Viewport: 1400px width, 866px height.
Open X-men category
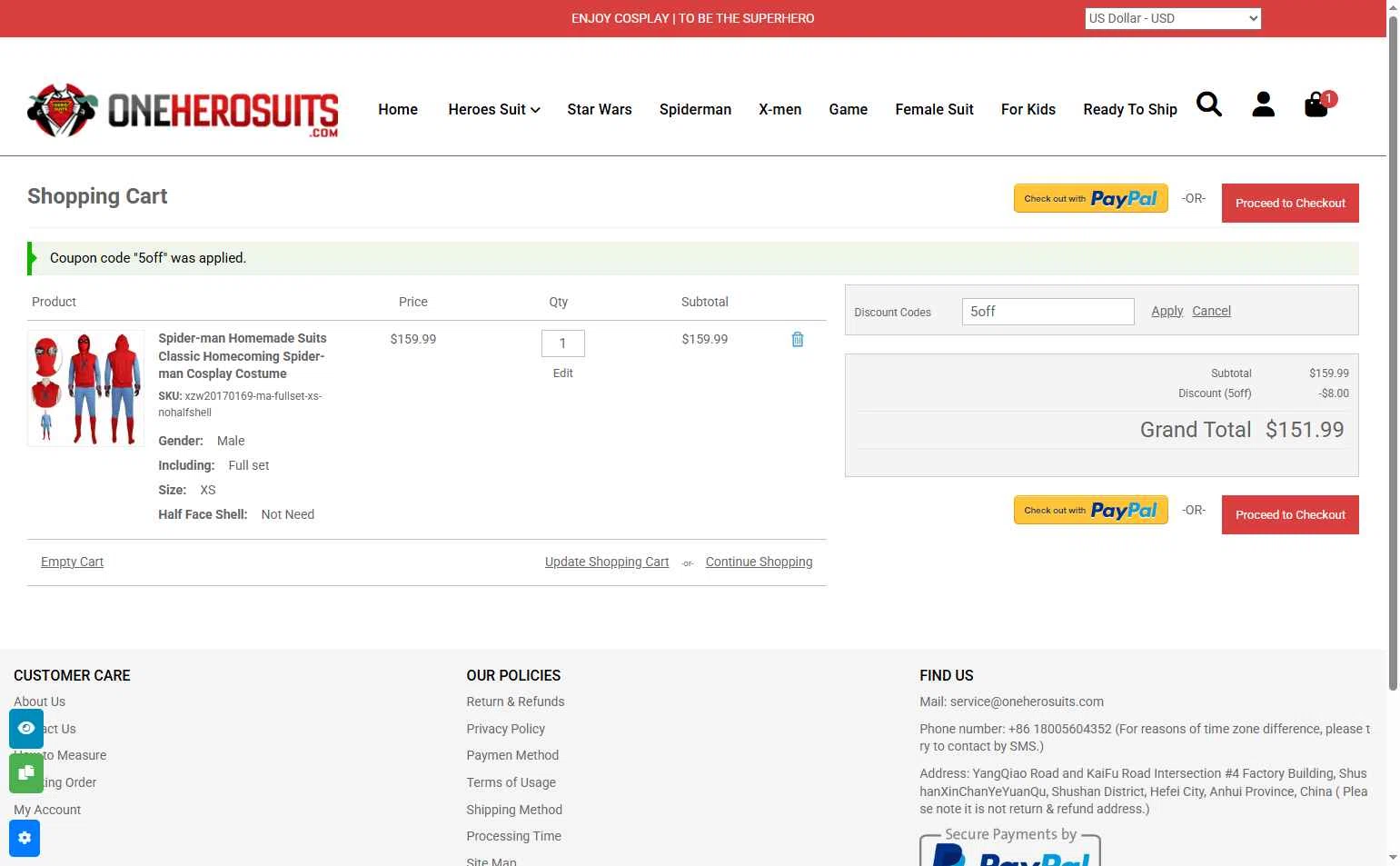pyautogui.click(x=780, y=109)
